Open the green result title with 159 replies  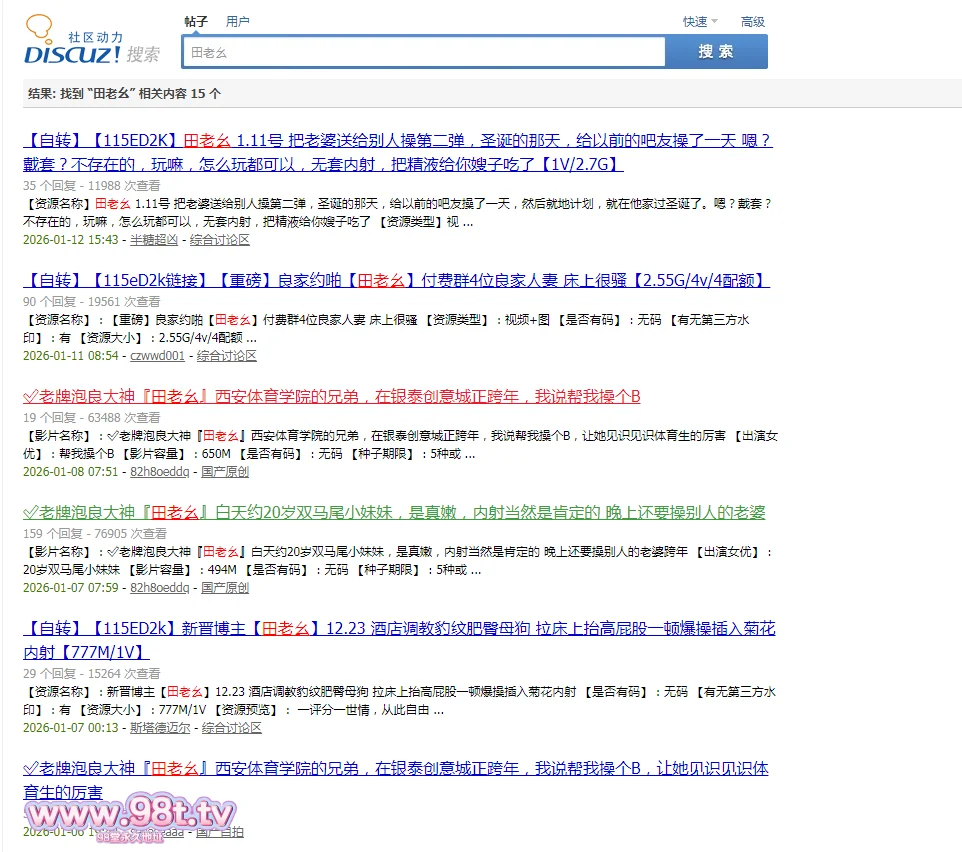tap(394, 512)
